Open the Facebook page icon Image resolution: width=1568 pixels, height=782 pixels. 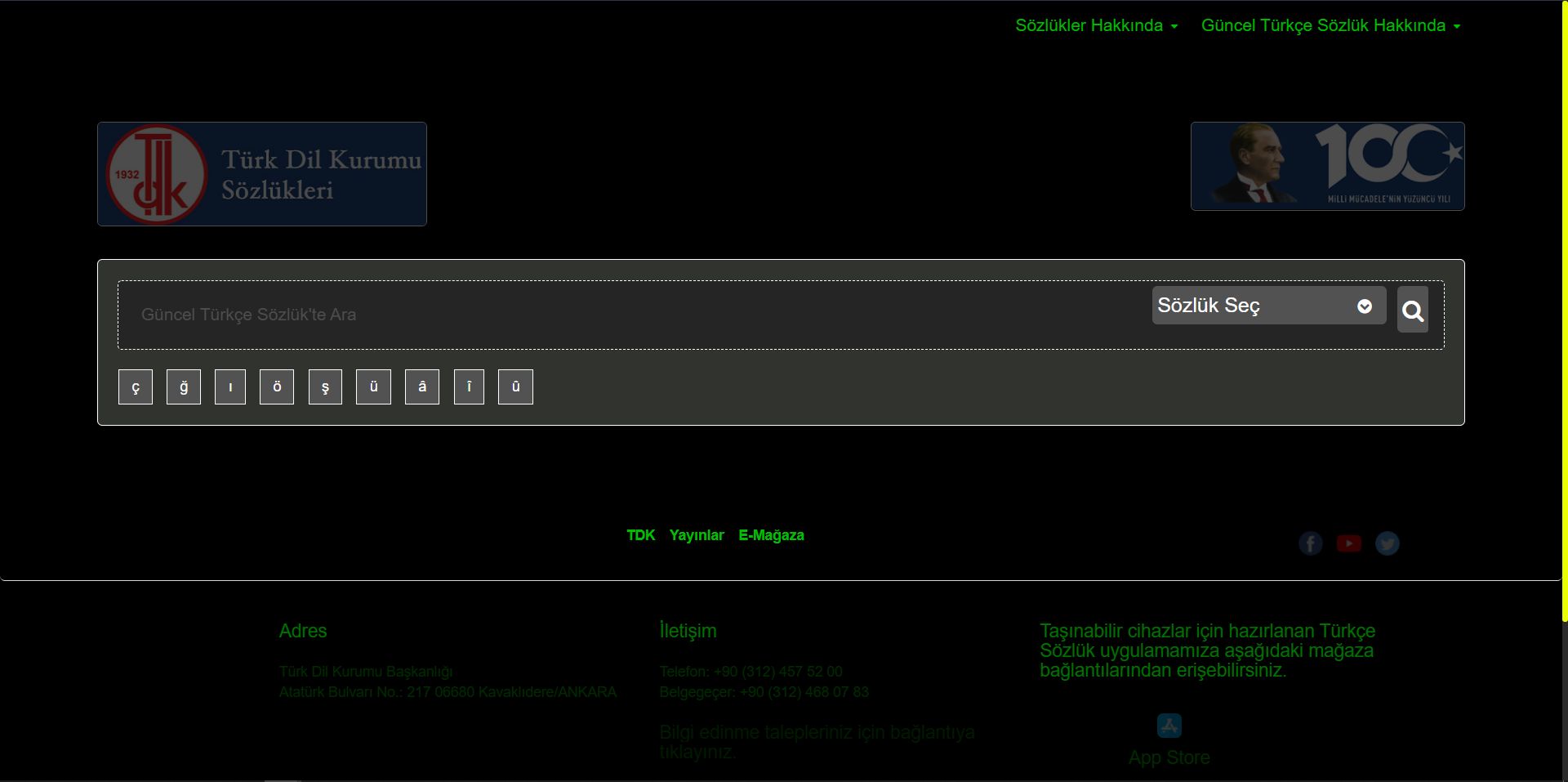(x=1311, y=543)
